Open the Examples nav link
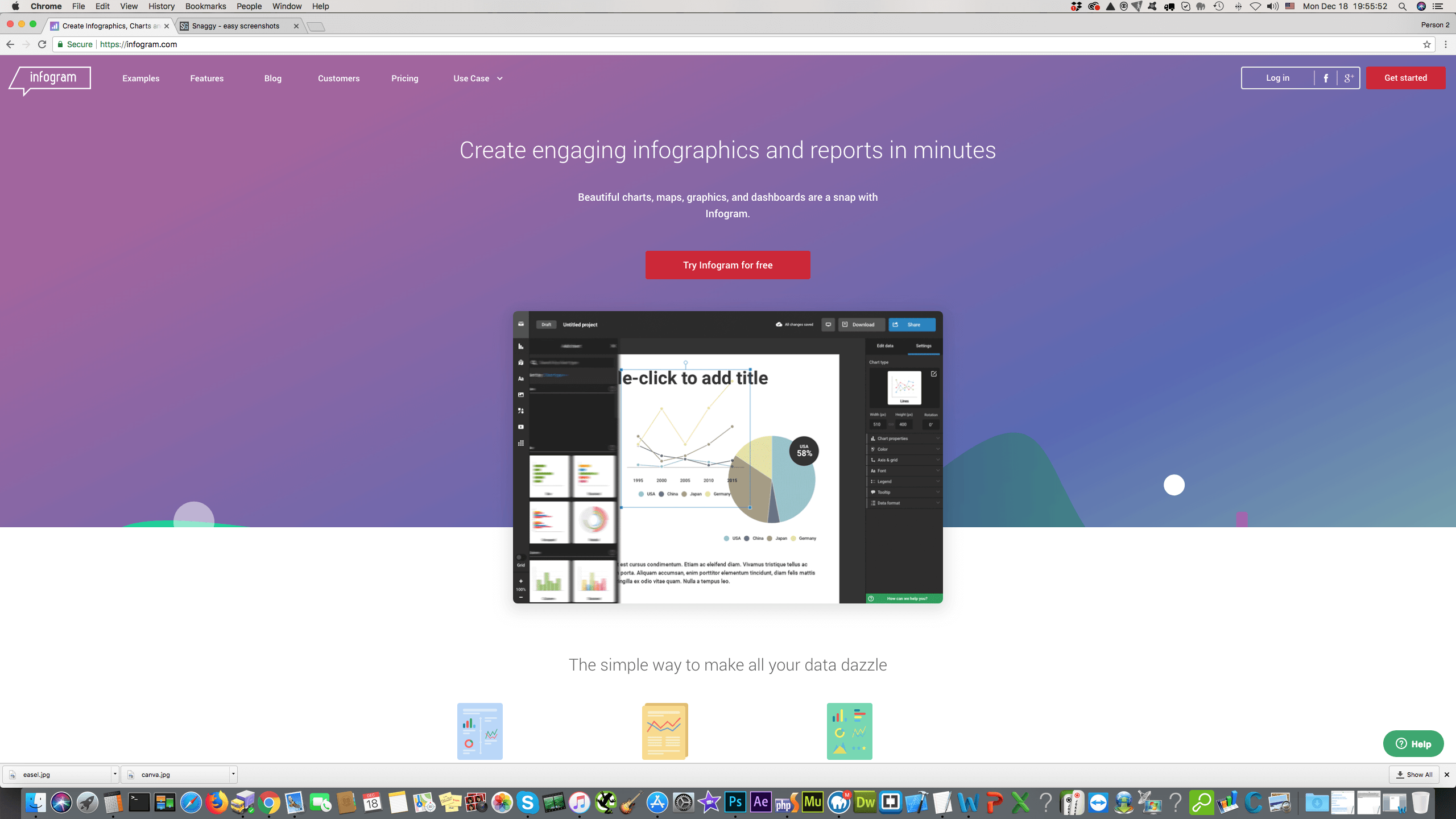The width and height of the screenshot is (1456, 819). 140,78
